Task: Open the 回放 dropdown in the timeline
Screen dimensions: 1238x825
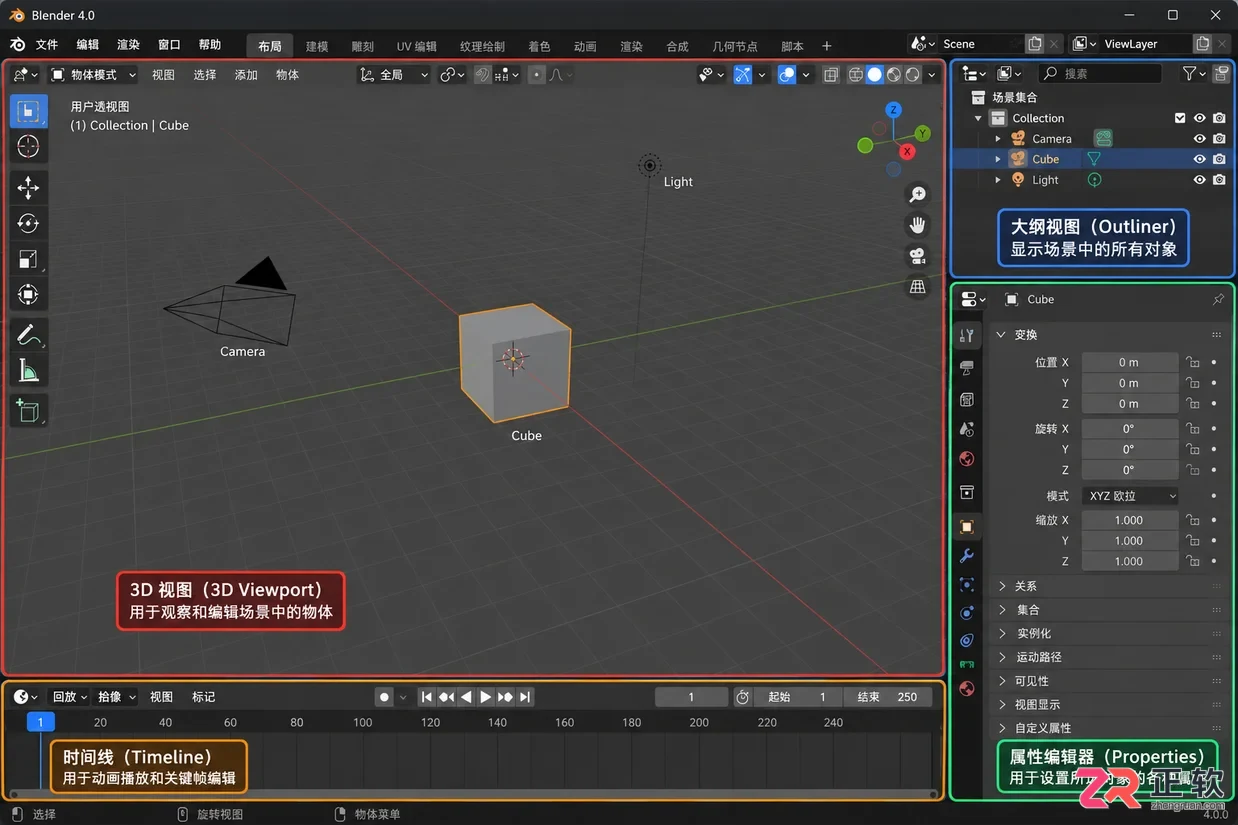Action: click(x=69, y=697)
